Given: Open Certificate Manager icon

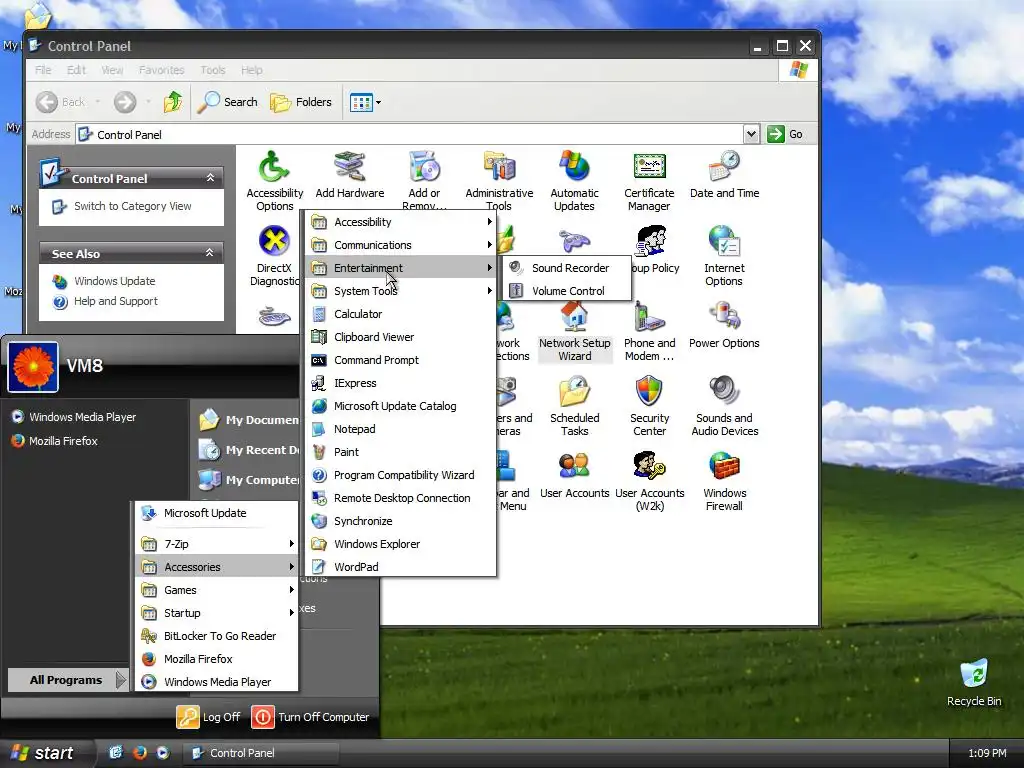Looking at the screenshot, I should (648, 181).
